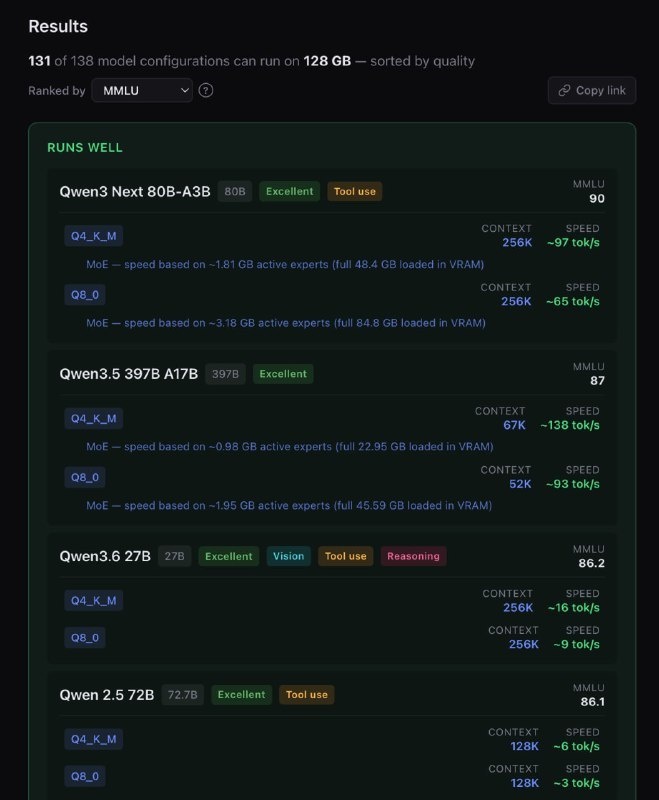Click the Vision badge on Qwen3.6 27B
The width and height of the screenshot is (659, 800).
click(288, 556)
